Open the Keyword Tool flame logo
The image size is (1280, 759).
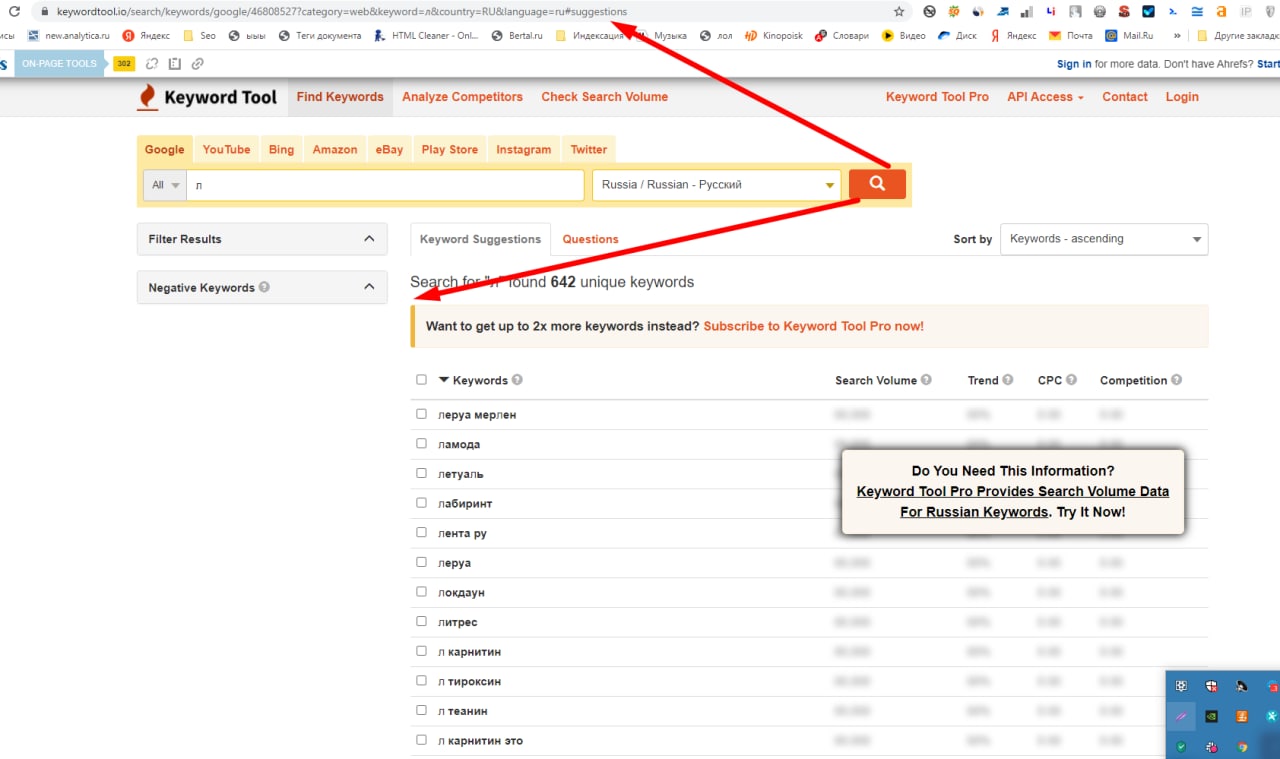click(147, 97)
